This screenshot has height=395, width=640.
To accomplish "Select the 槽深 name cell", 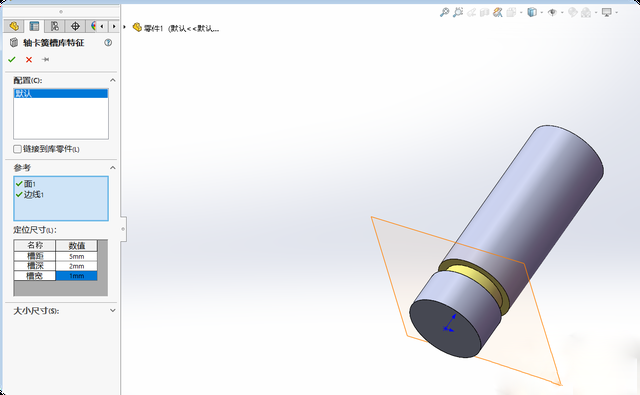I will click(x=35, y=266).
